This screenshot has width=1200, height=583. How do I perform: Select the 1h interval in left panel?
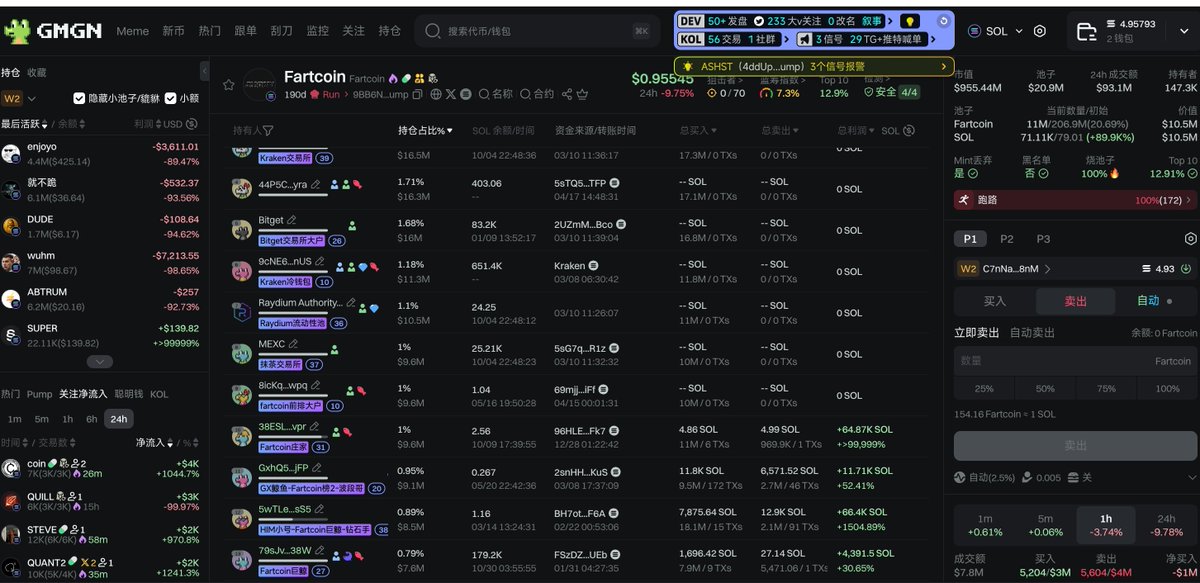coord(67,420)
